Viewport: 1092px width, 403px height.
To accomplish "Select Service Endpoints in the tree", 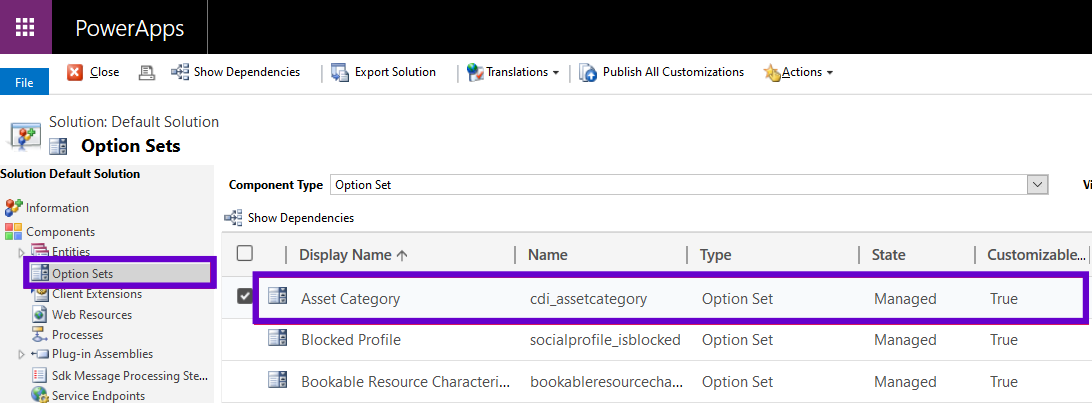I will [x=98, y=395].
